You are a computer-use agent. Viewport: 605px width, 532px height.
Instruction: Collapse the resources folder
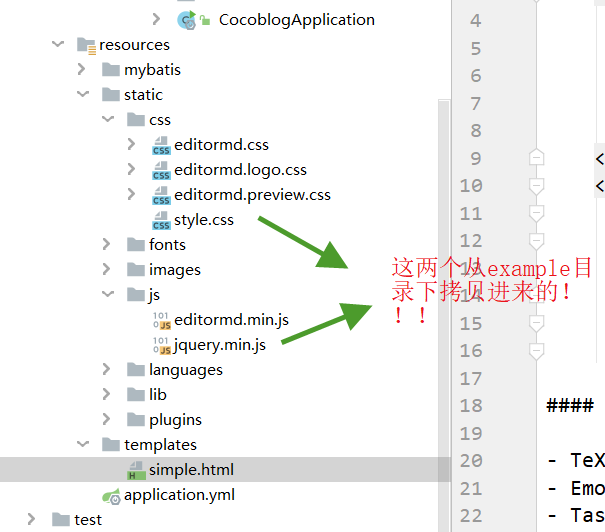58,44
